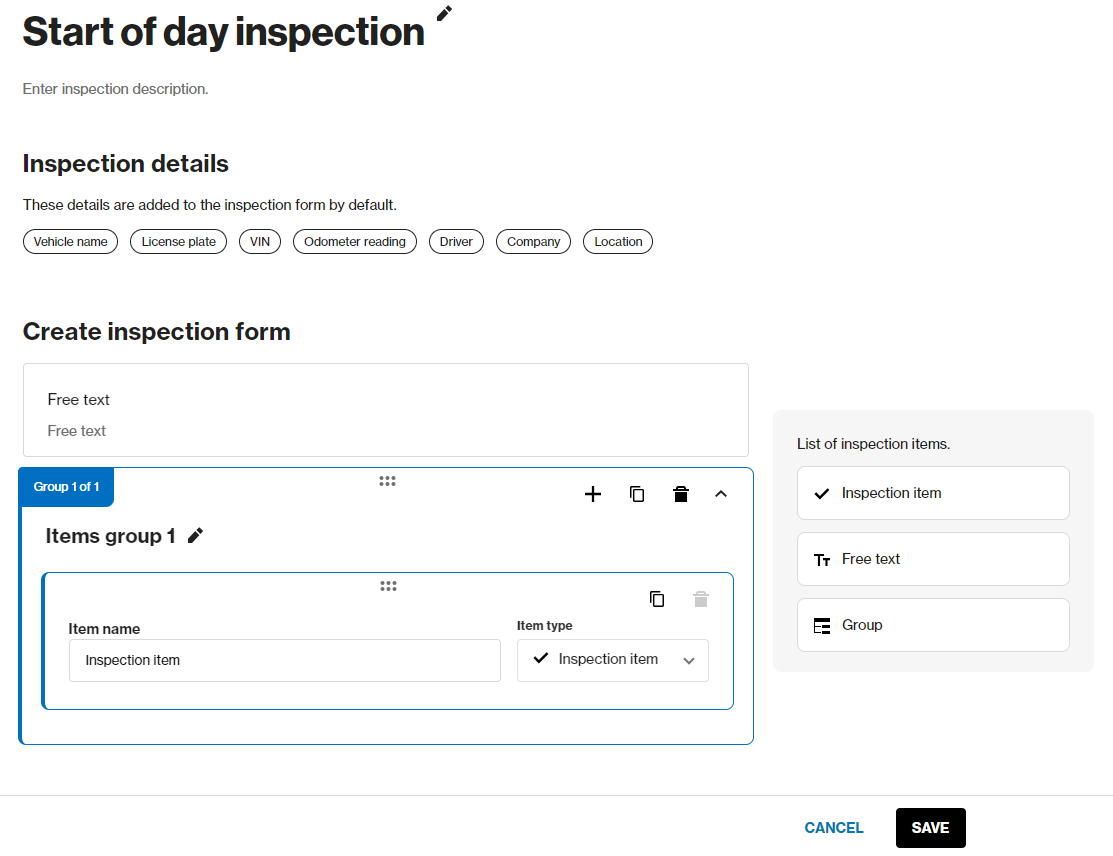Viewport: 1113px width, 856px height.
Task: Click the pencil icon to rename the inspection
Action: 443,14
